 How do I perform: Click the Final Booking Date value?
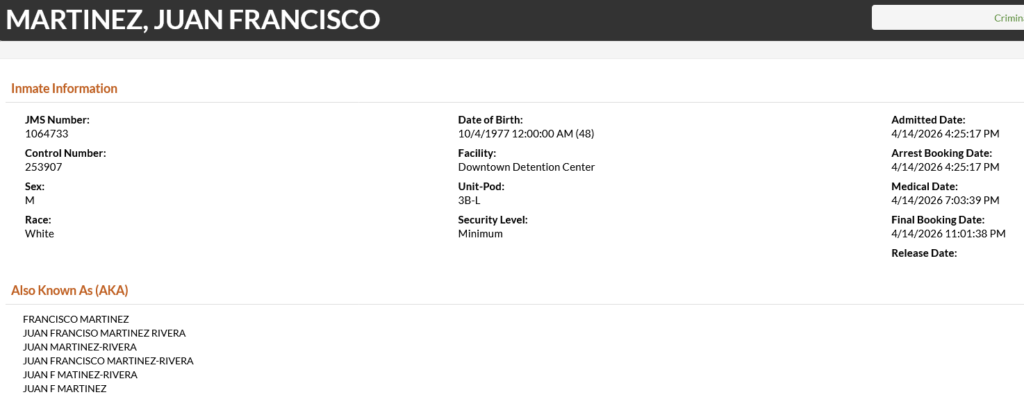[x=948, y=233]
